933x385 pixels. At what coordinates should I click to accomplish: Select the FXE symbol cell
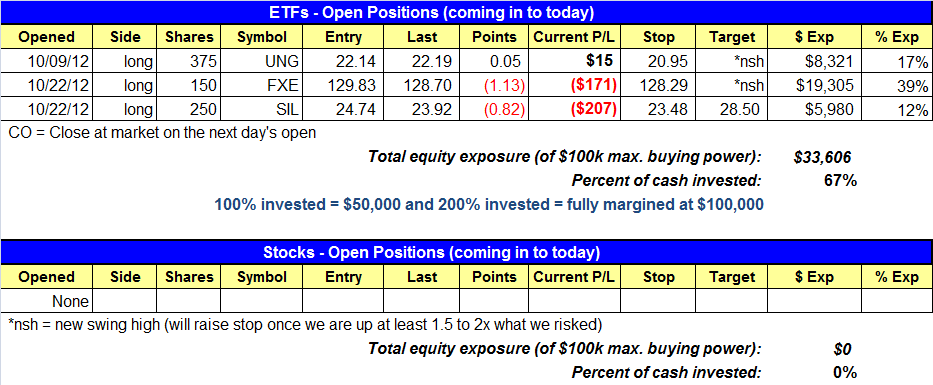(262, 86)
